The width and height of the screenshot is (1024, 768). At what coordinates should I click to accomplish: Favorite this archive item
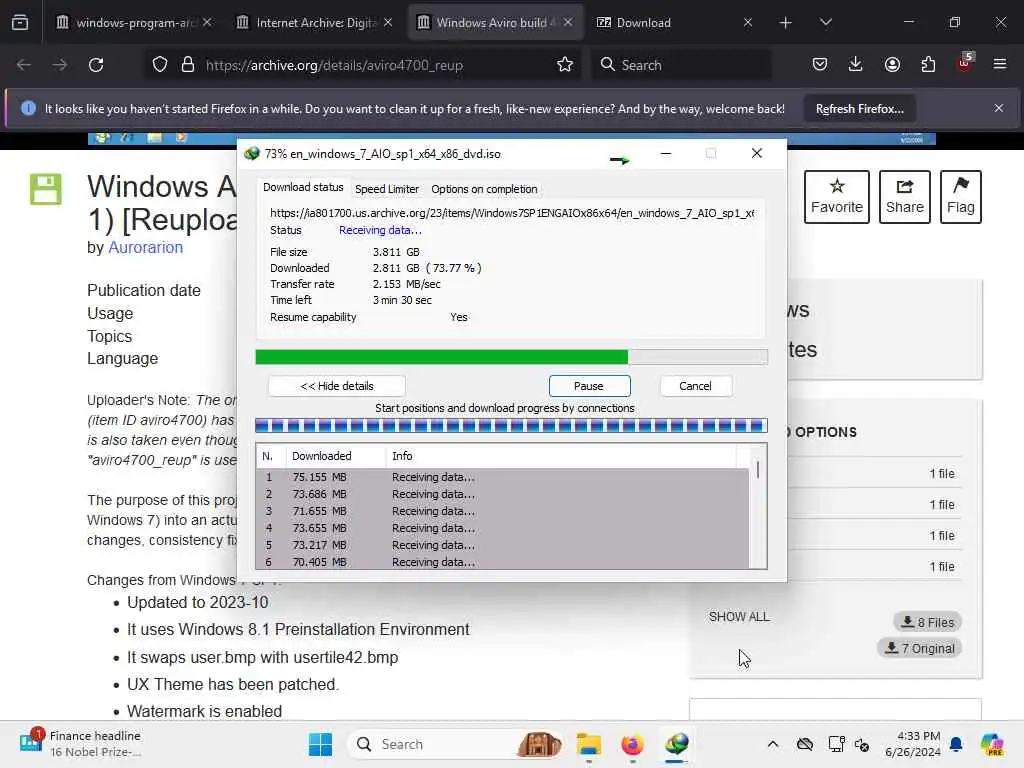837,197
